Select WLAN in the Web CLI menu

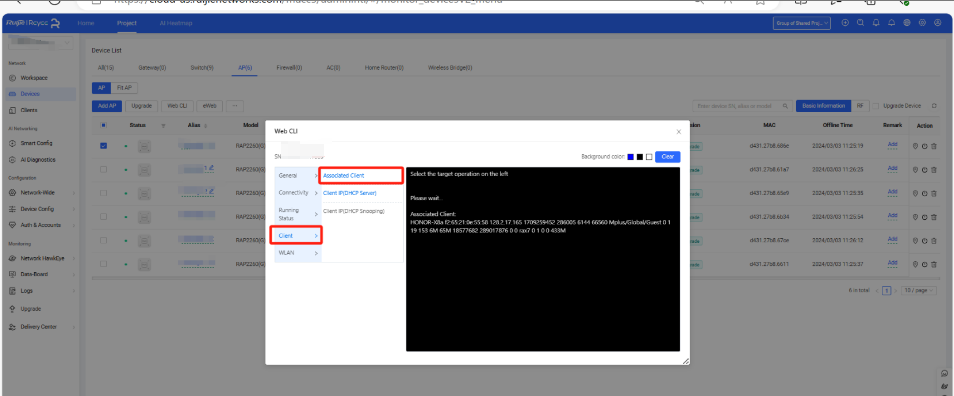click(x=298, y=252)
